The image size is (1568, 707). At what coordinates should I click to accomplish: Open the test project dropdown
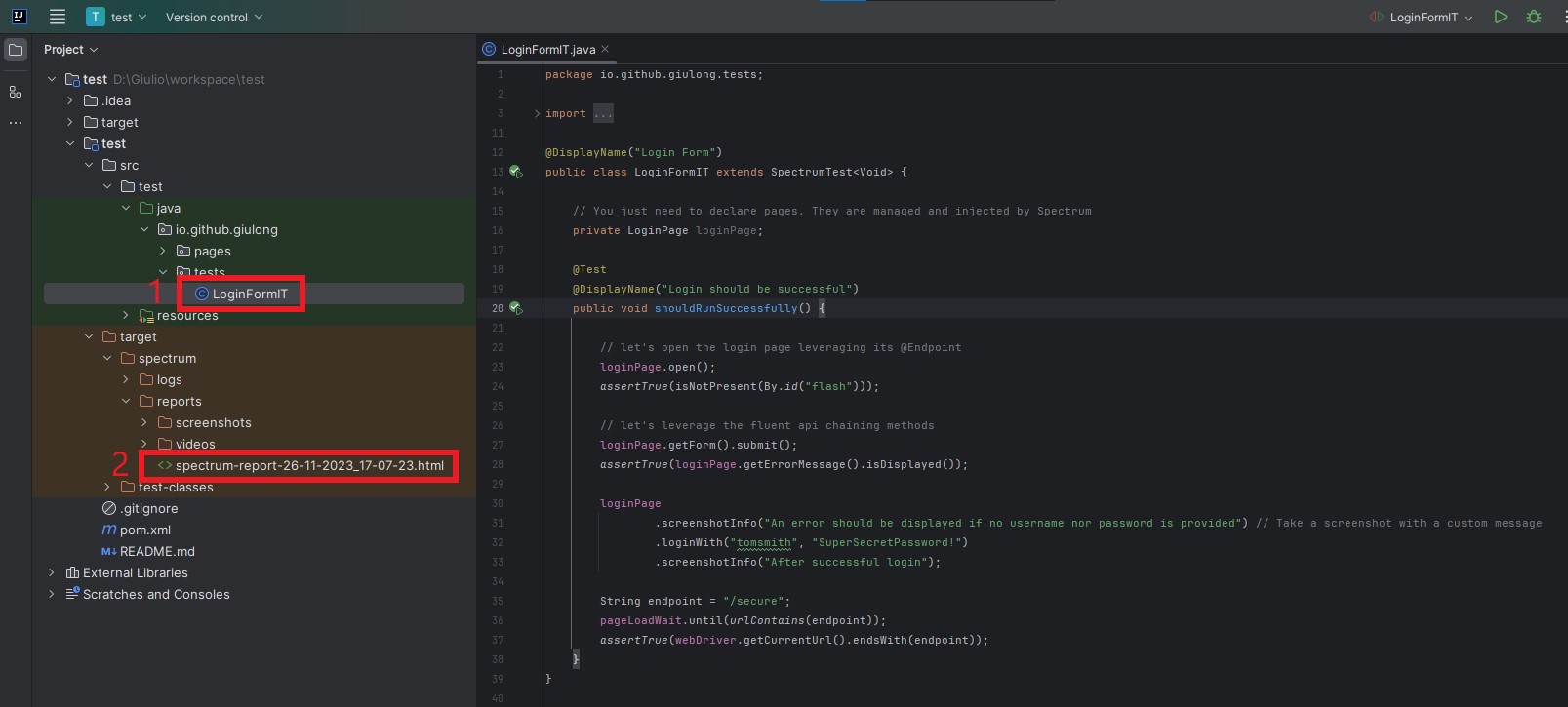pos(128,17)
